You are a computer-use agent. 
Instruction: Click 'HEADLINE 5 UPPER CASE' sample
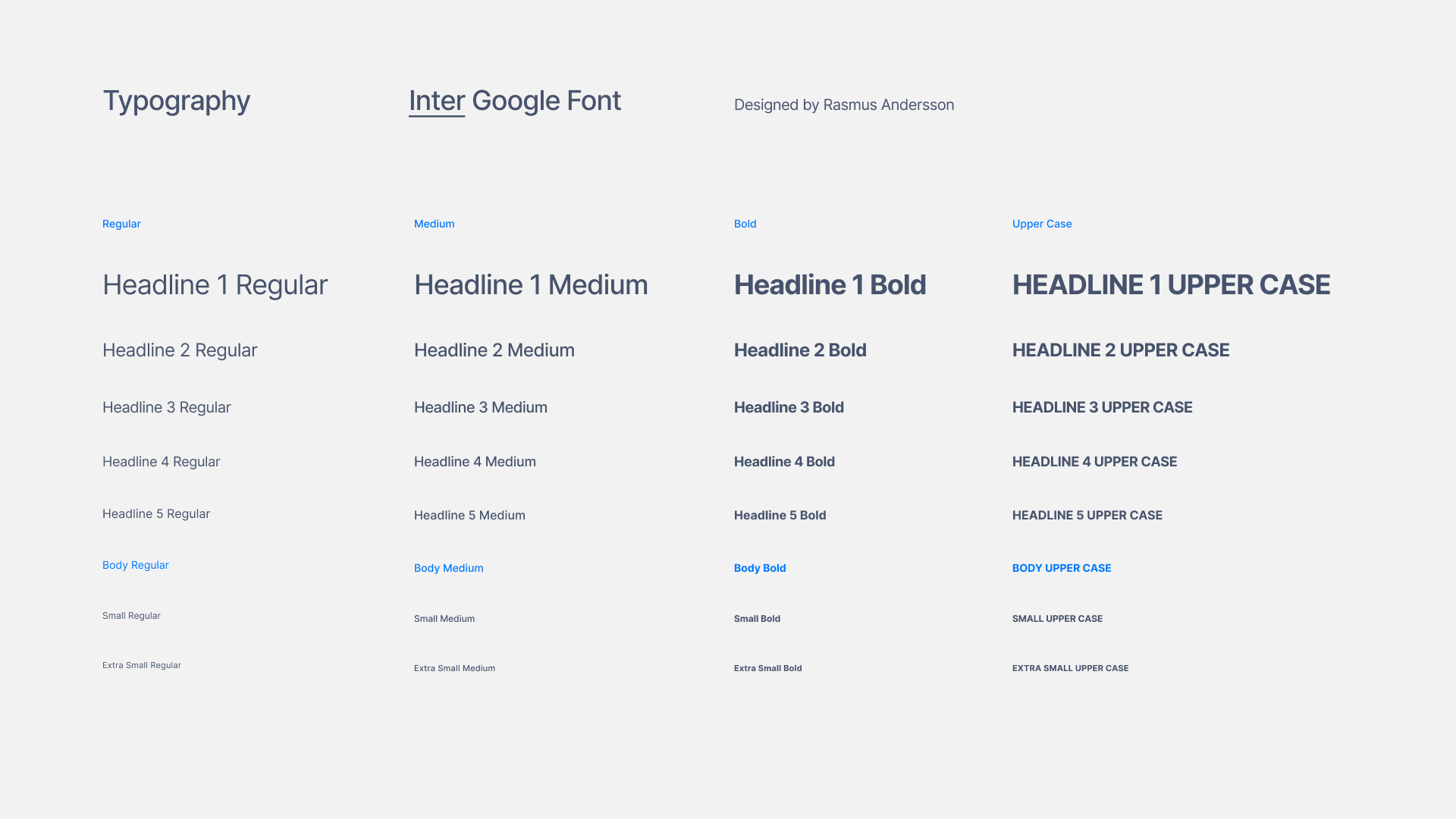coord(1087,516)
